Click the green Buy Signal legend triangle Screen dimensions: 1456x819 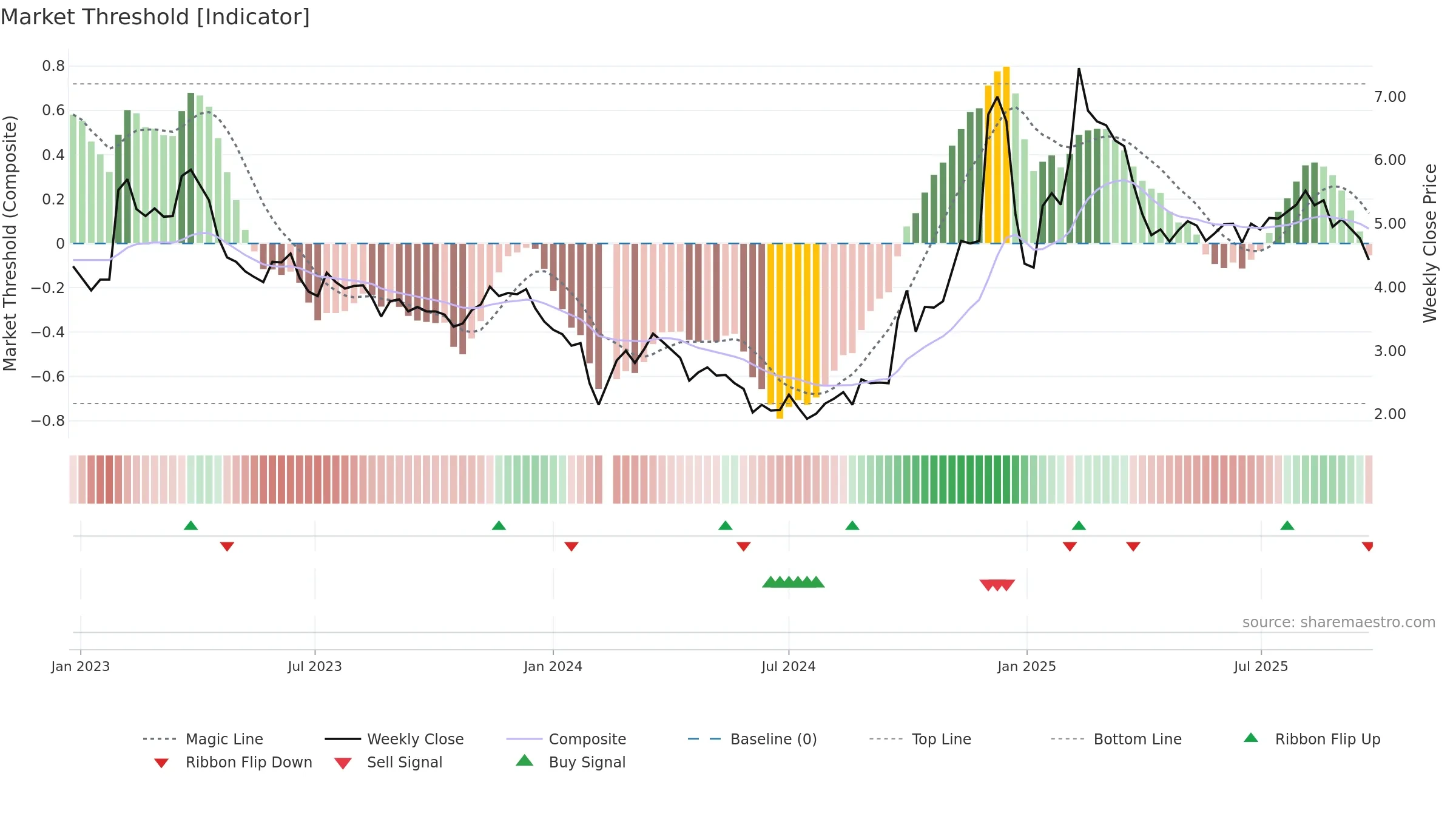[x=525, y=760]
